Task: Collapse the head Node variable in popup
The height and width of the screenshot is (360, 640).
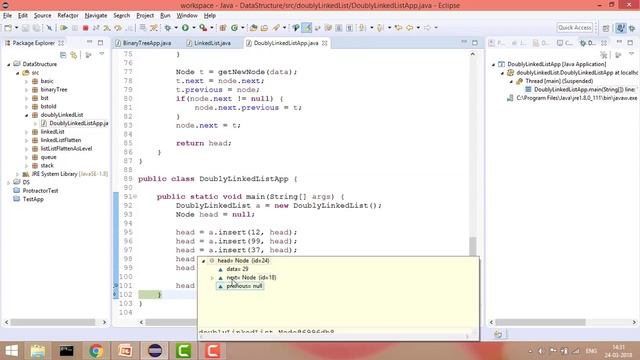Action: coord(204,261)
